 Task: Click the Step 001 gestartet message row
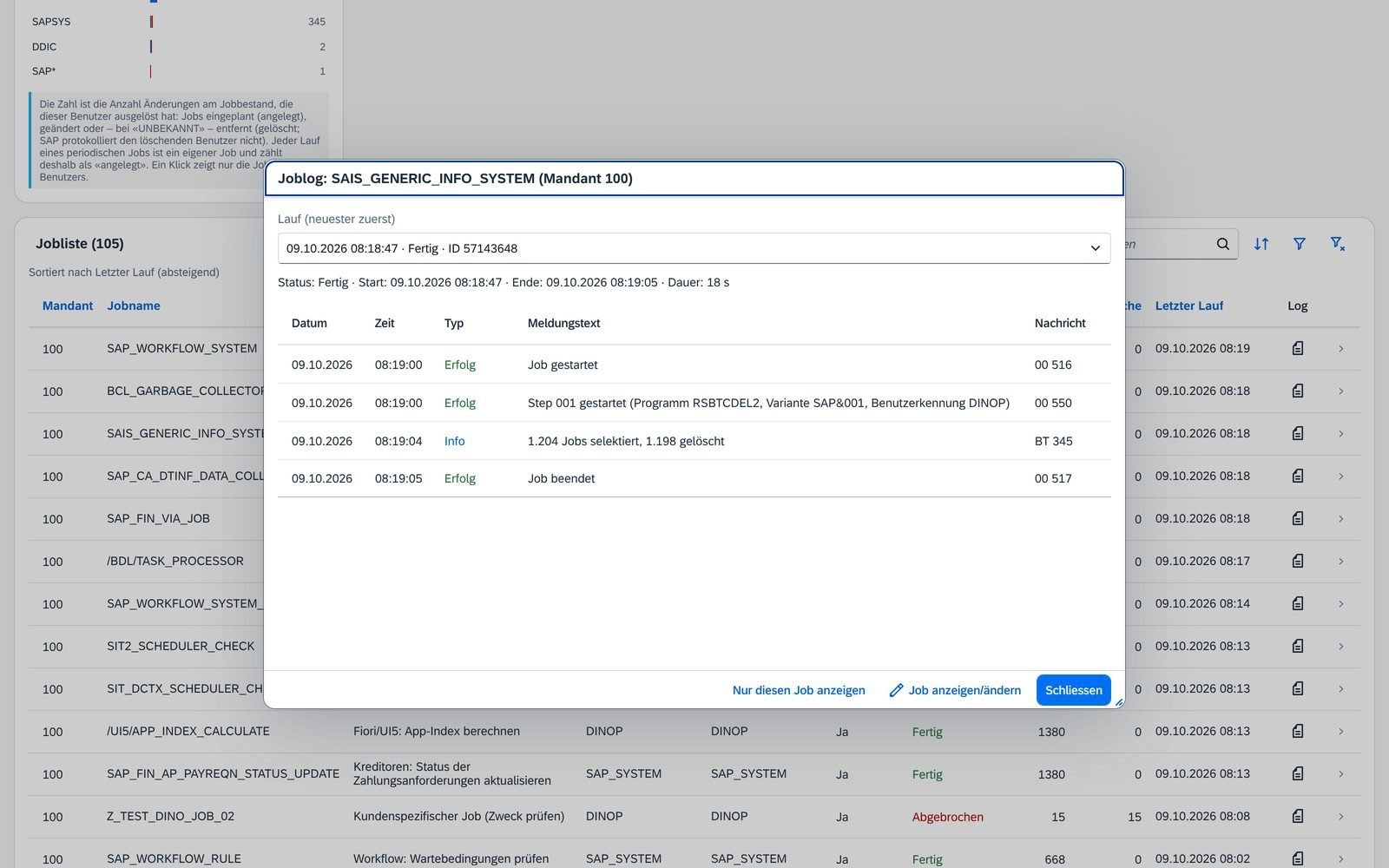pos(694,403)
